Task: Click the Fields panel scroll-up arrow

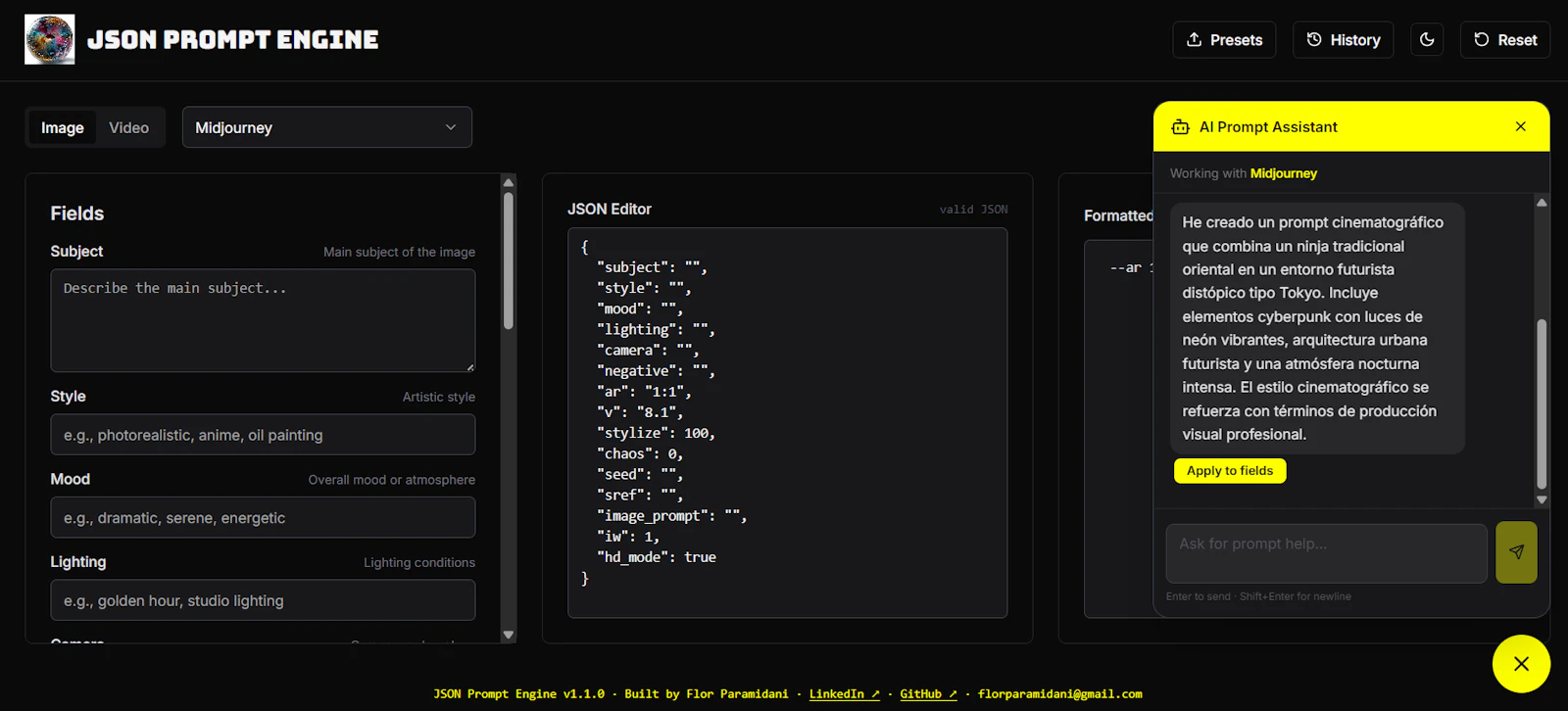Action: click(508, 182)
